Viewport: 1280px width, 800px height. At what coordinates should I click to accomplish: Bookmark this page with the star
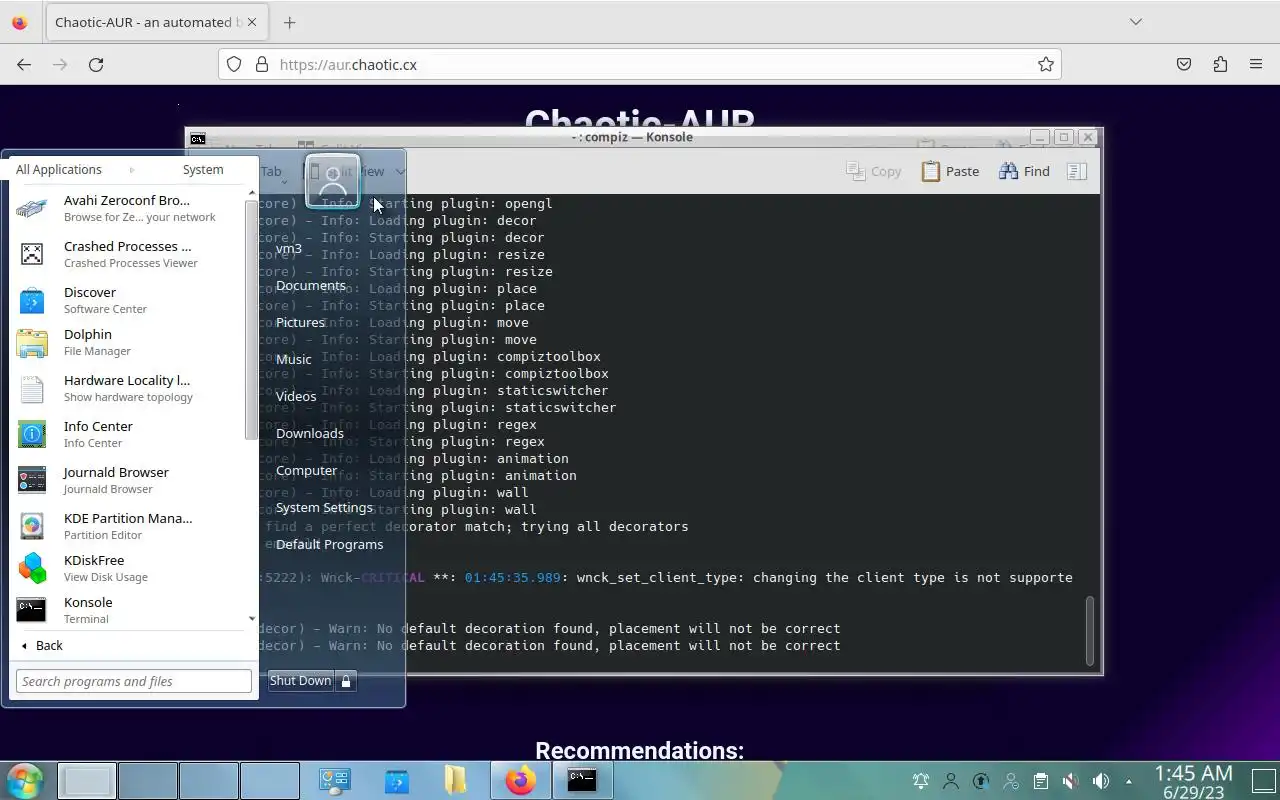pyautogui.click(x=1046, y=64)
